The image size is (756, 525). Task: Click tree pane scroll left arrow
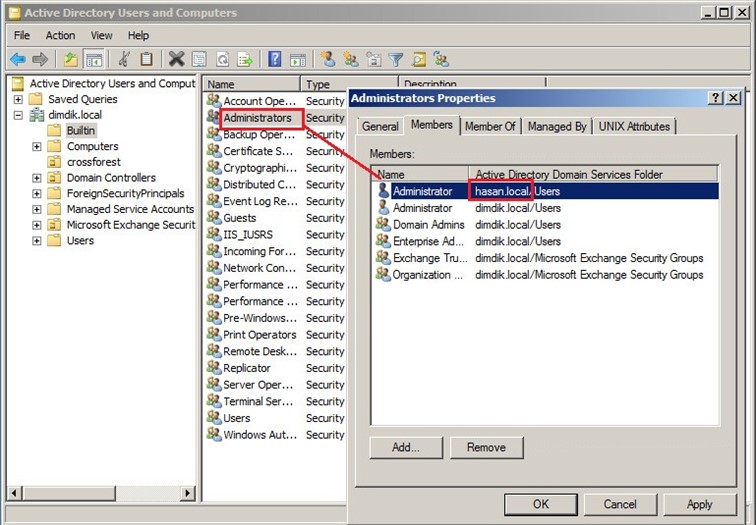pyautogui.click(x=14, y=493)
